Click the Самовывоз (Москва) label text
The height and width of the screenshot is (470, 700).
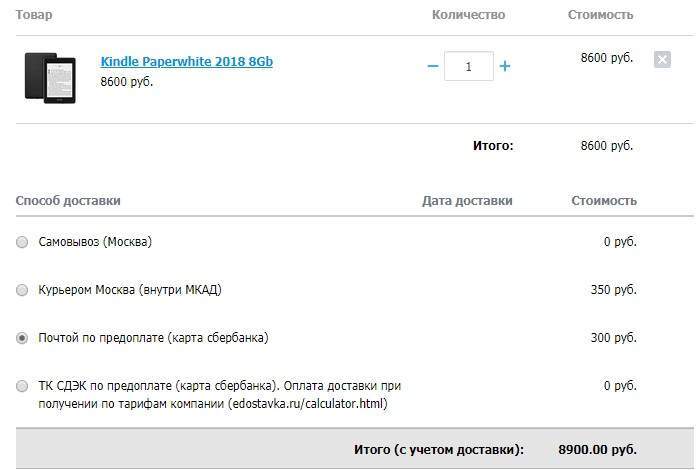95,242
